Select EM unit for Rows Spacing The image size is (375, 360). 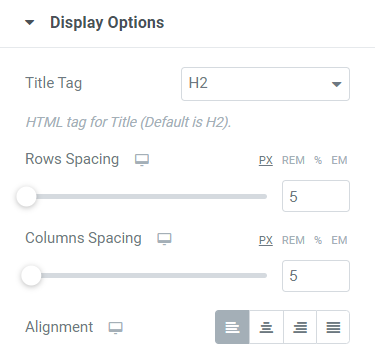click(x=339, y=160)
